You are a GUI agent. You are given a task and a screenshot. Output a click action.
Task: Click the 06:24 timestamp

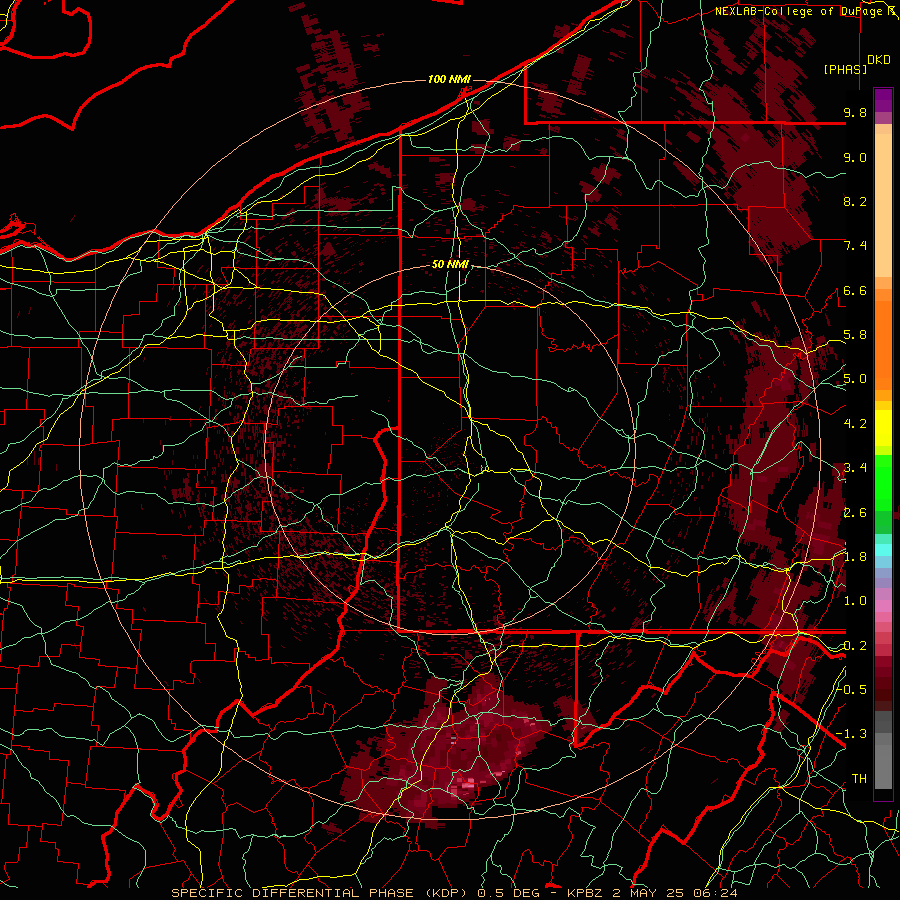[x=715, y=893]
